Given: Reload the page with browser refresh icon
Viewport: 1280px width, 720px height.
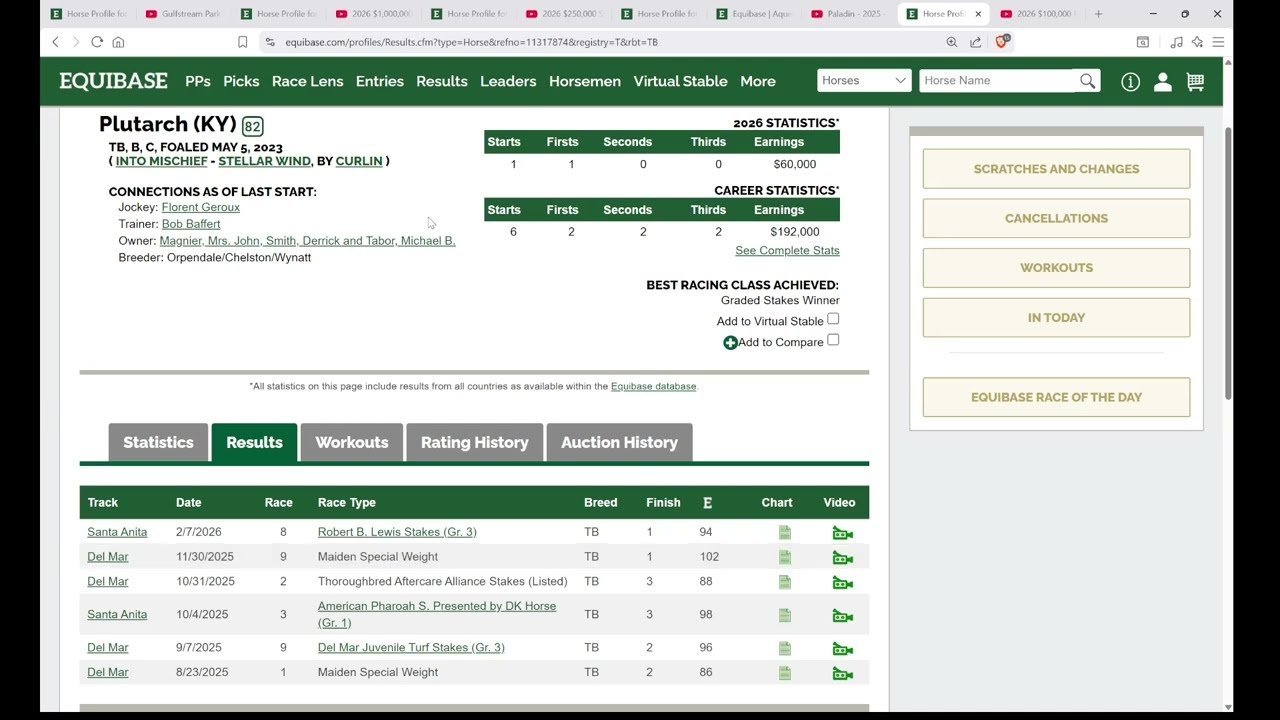Looking at the screenshot, I should pyautogui.click(x=97, y=42).
